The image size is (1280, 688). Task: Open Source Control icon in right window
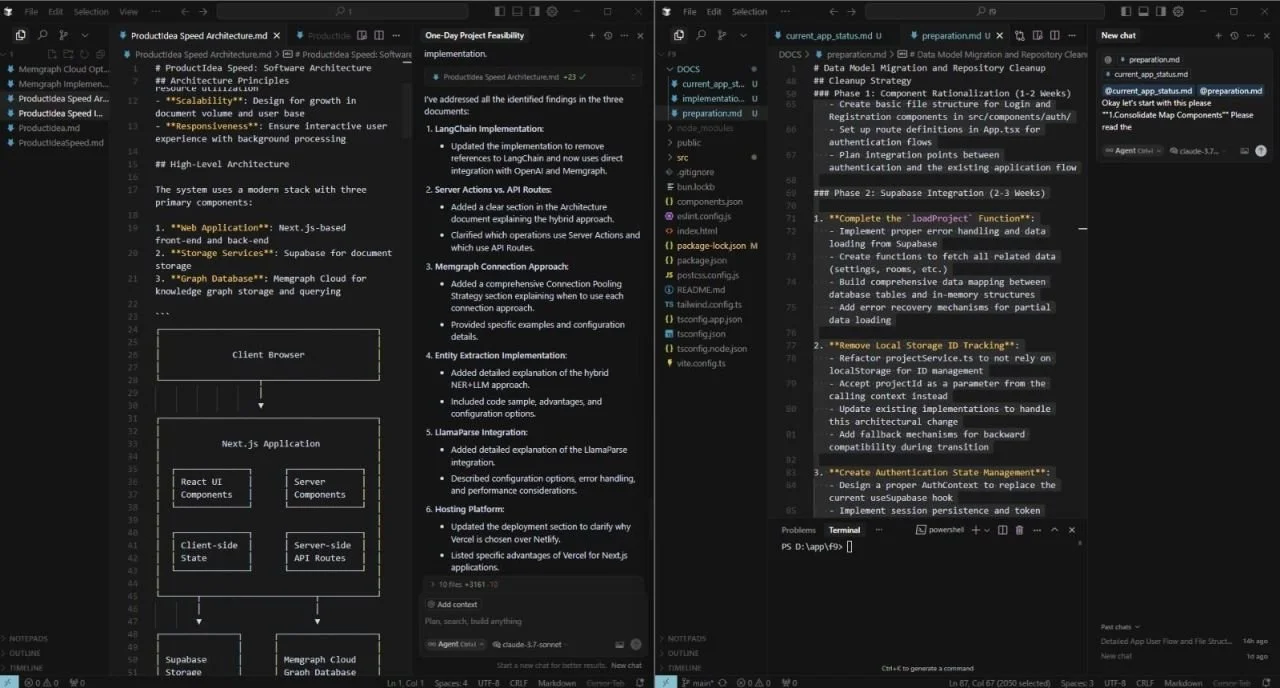point(723,35)
